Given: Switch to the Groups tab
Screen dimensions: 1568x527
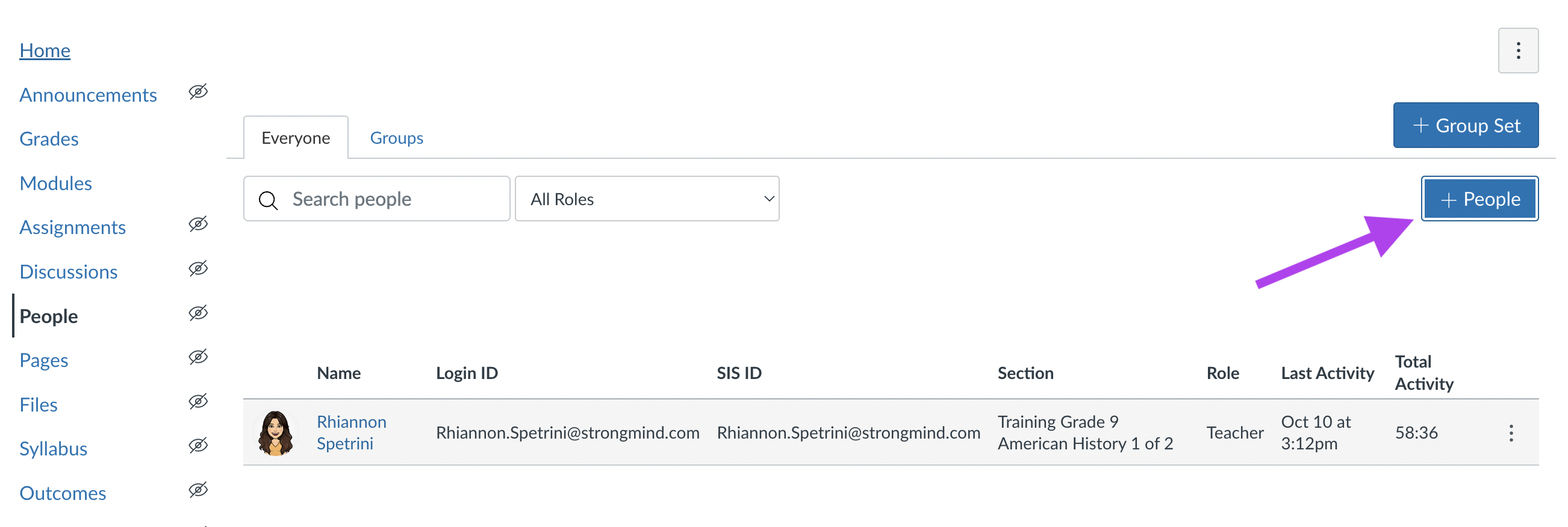Looking at the screenshot, I should [x=396, y=138].
